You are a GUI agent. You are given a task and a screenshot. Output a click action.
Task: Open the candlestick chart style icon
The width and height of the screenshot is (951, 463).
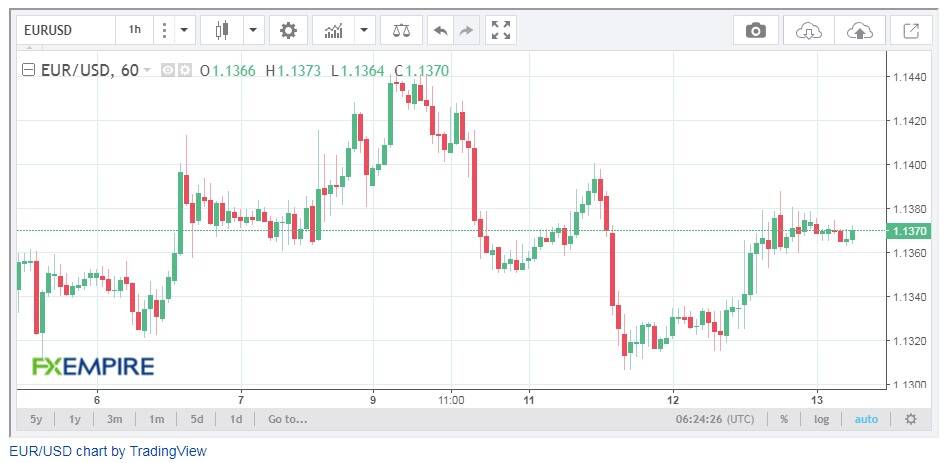pos(222,30)
